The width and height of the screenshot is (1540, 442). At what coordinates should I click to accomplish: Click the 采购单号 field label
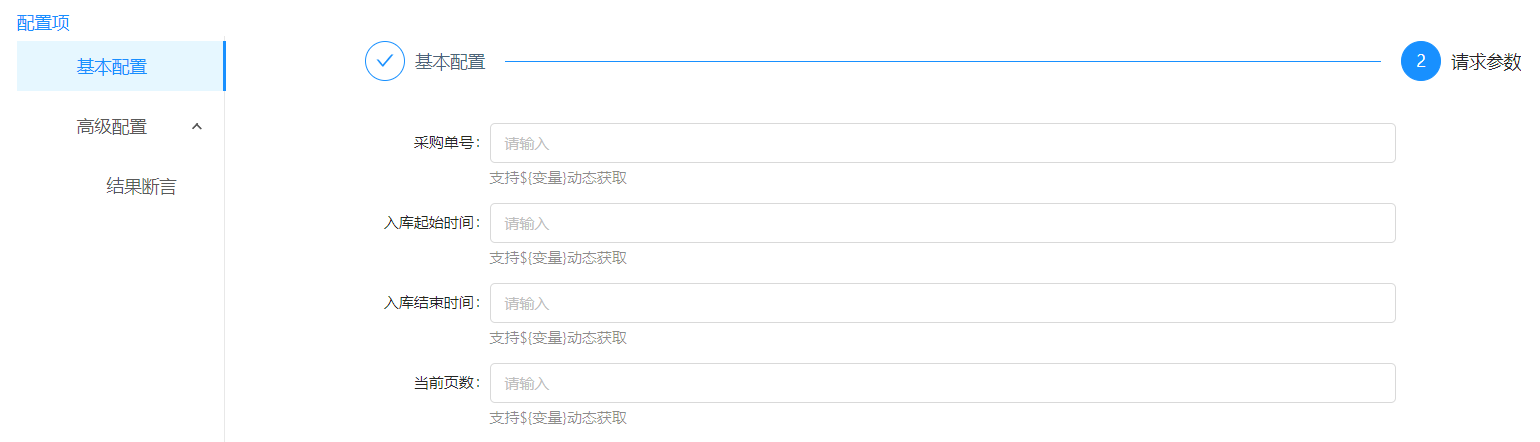[x=446, y=143]
